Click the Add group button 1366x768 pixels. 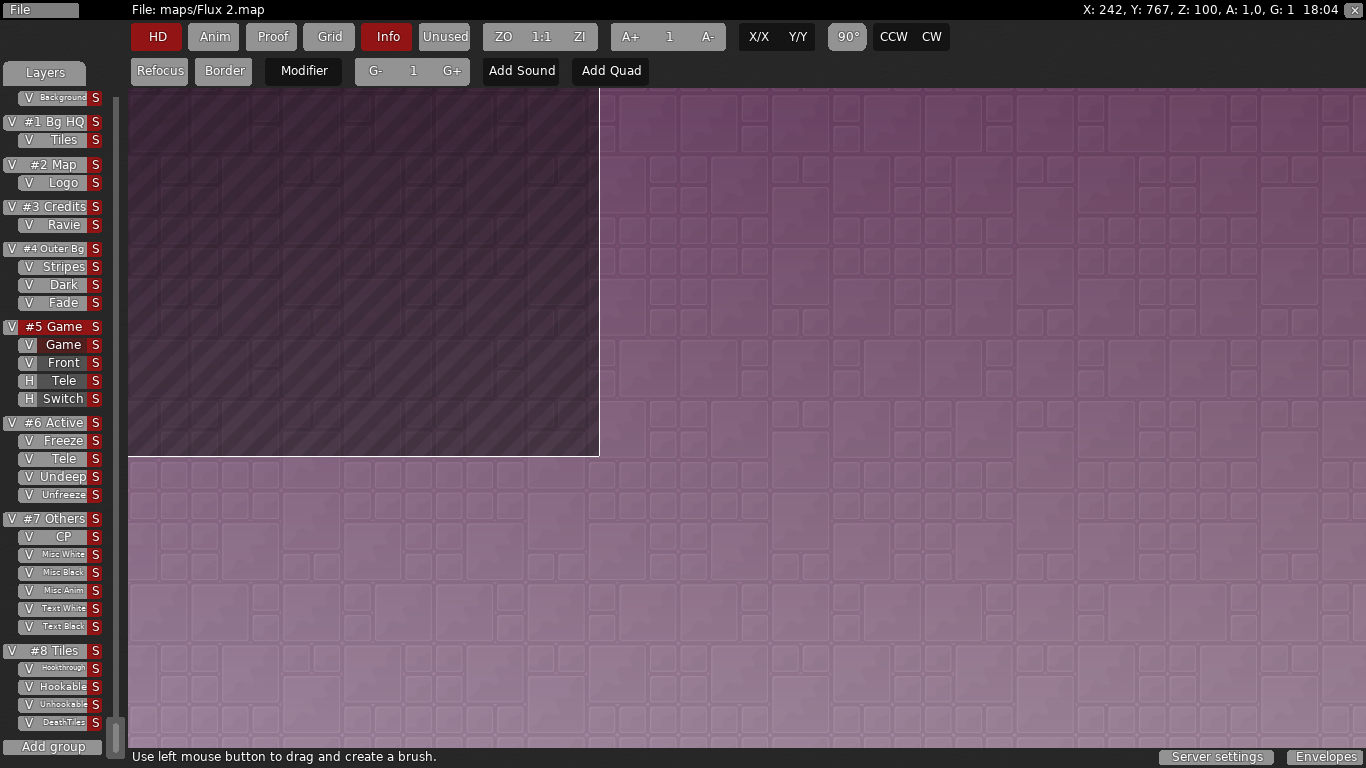(54, 747)
